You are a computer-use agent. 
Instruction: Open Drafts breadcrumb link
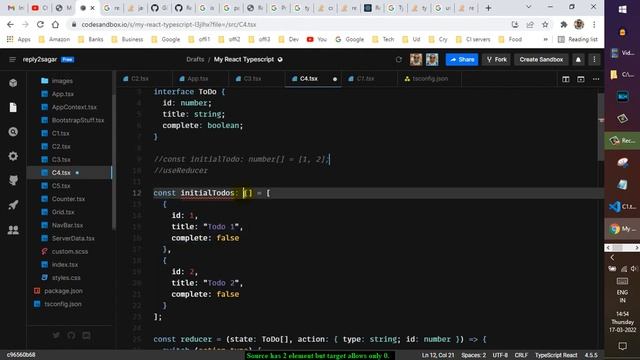195,60
